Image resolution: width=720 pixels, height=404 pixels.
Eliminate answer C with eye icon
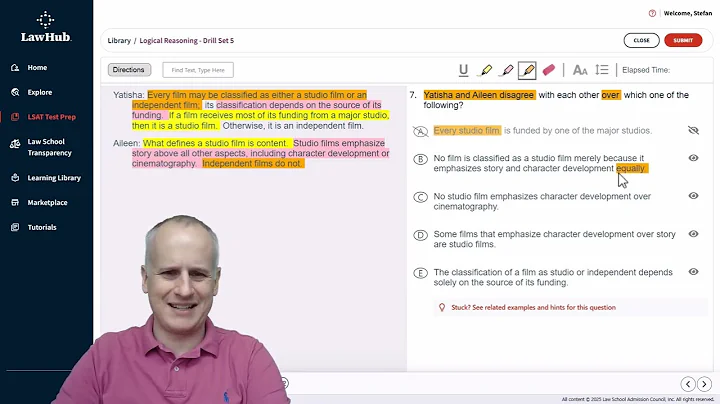pyautogui.click(x=693, y=196)
